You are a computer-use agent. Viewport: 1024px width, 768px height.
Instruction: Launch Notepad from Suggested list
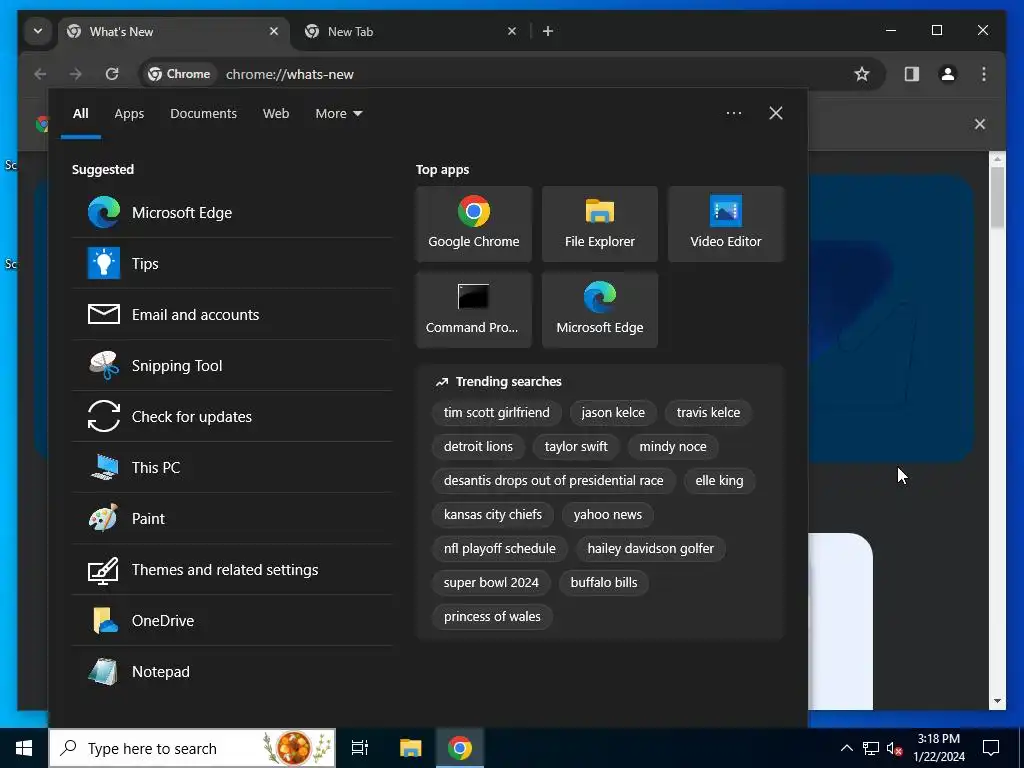[x=232, y=671]
